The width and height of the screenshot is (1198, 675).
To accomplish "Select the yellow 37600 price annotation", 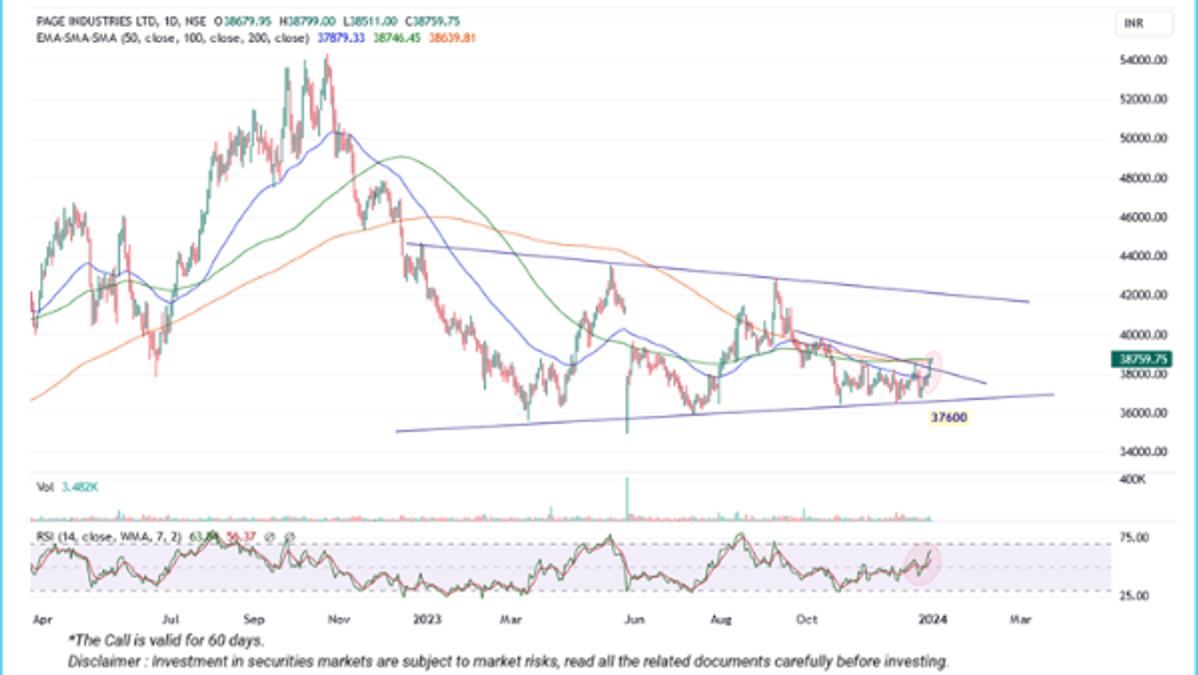I will click(948, 417).
